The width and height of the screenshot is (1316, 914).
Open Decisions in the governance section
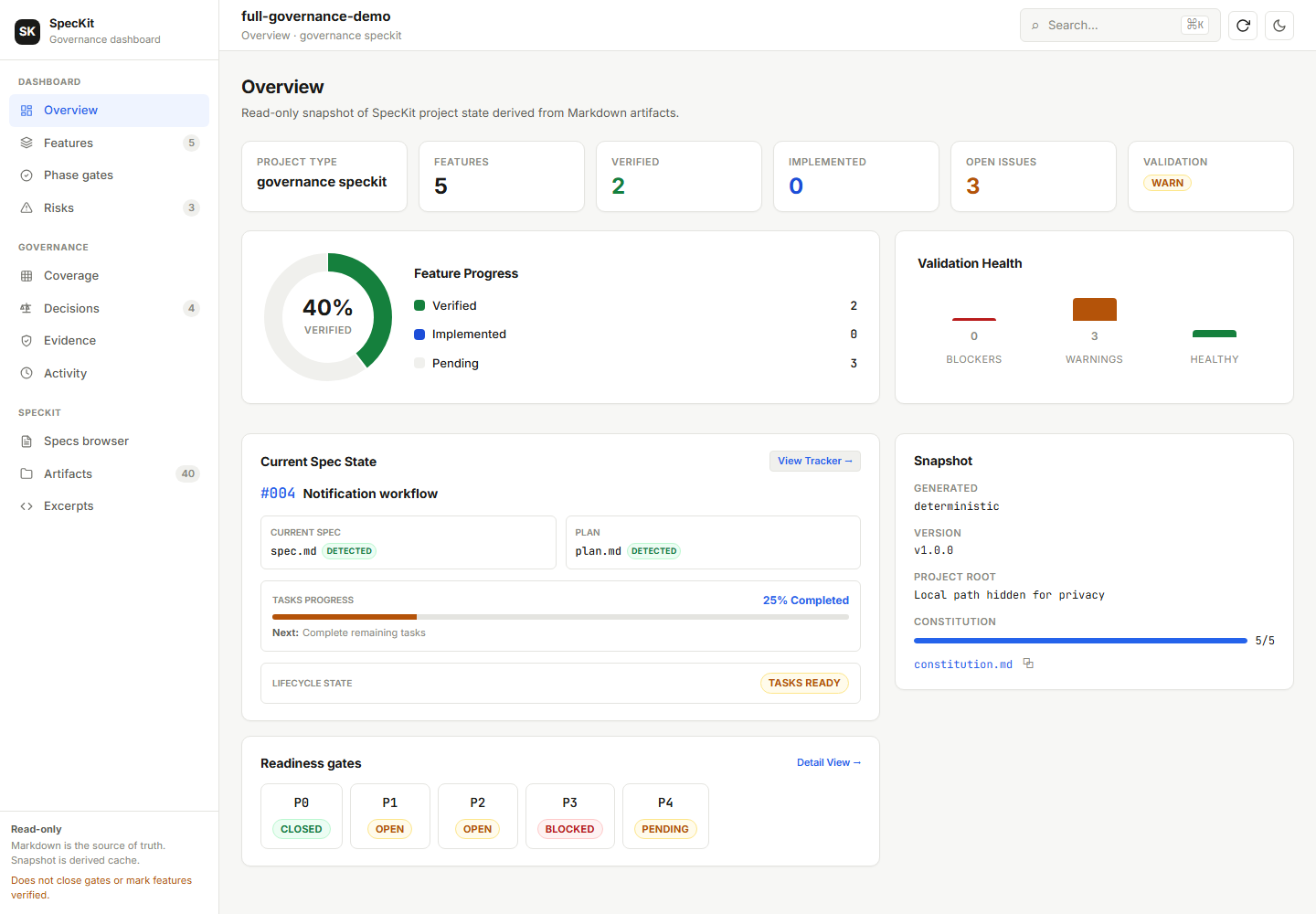tap(109, 308)
